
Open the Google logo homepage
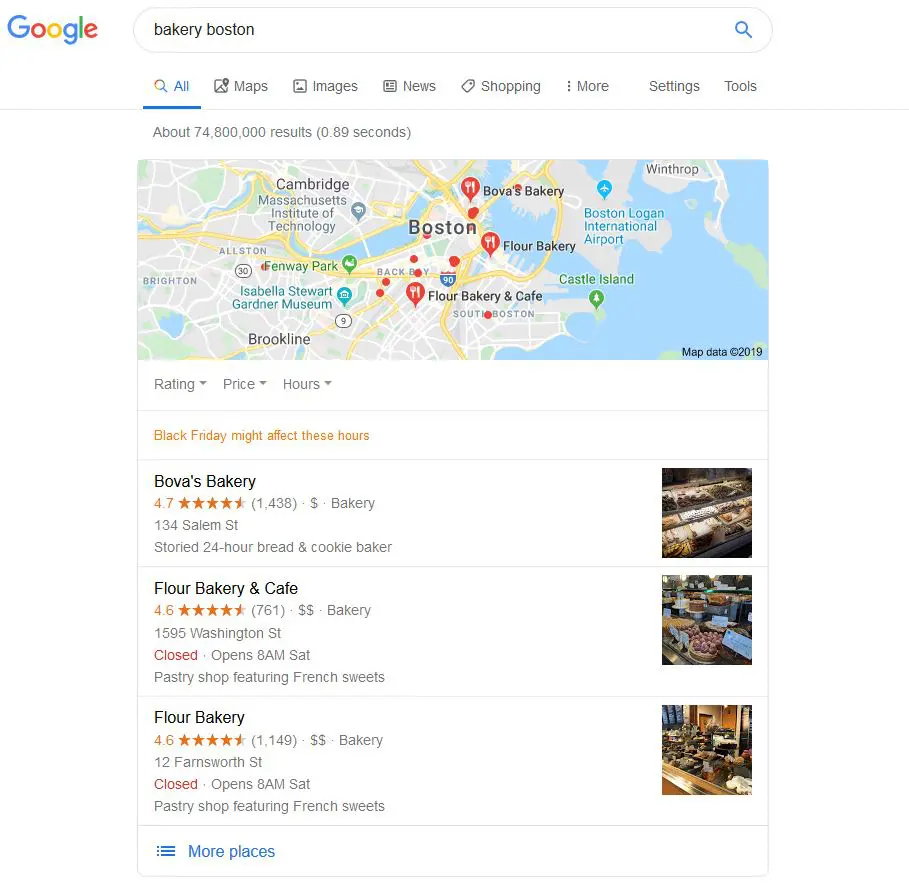click(x=52, y=29)
